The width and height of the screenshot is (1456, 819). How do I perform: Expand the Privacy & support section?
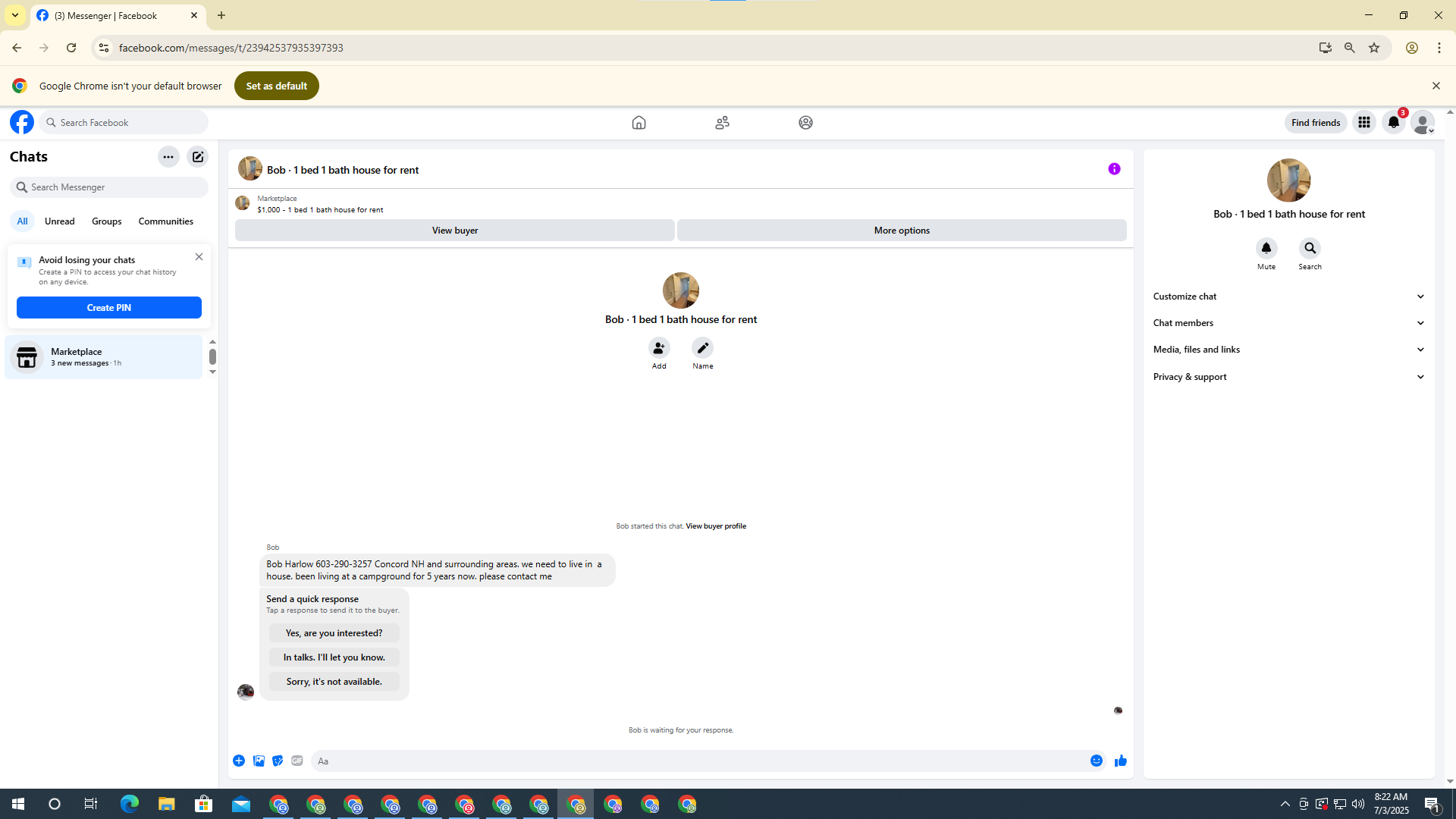1288,377
